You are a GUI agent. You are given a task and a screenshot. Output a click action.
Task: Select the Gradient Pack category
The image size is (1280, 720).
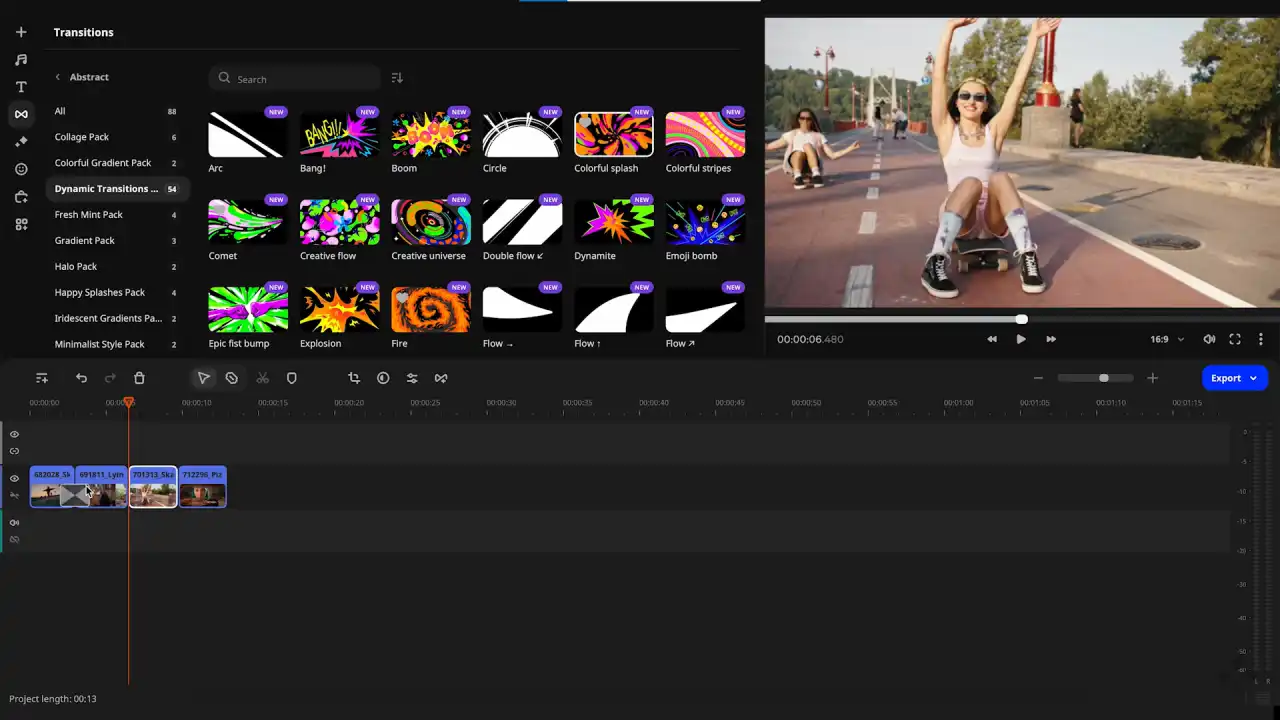(116, 241)
